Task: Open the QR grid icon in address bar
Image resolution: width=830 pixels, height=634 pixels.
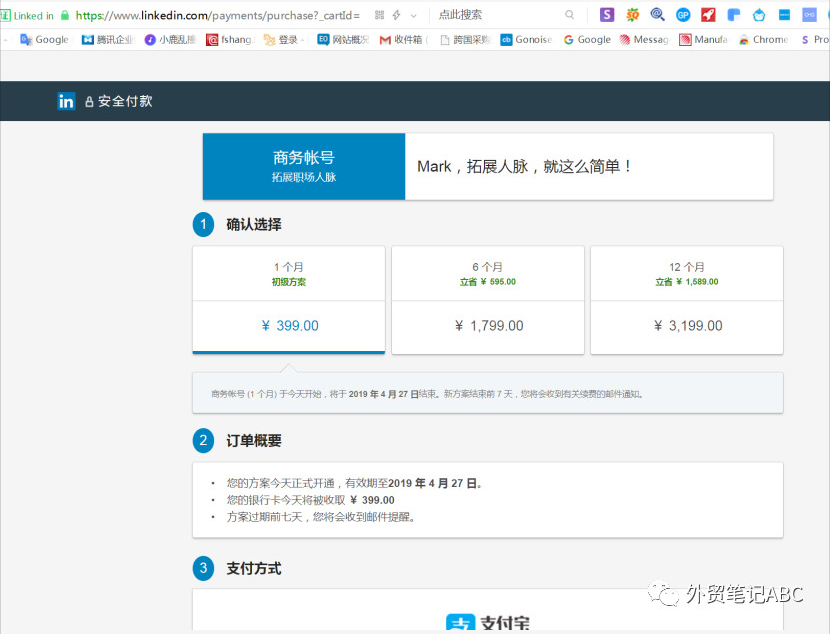Action: tap(380, 15)
